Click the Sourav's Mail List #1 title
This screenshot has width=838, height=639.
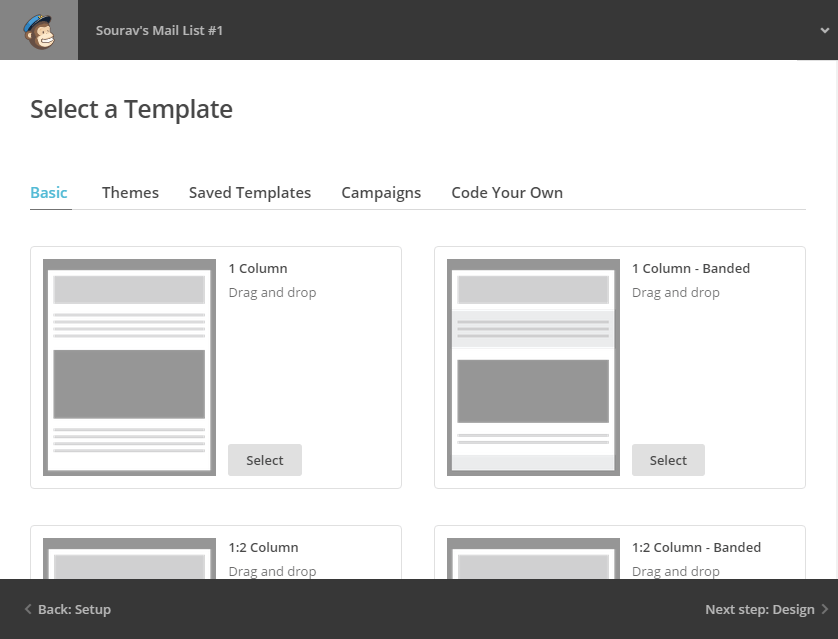point(159,30)
